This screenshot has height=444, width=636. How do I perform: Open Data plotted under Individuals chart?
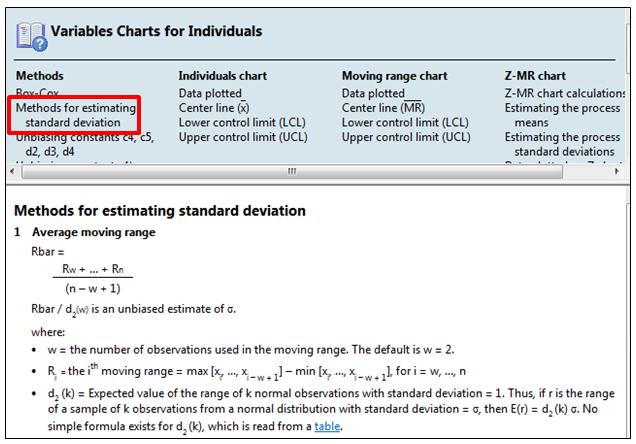[x=211, y=93]
